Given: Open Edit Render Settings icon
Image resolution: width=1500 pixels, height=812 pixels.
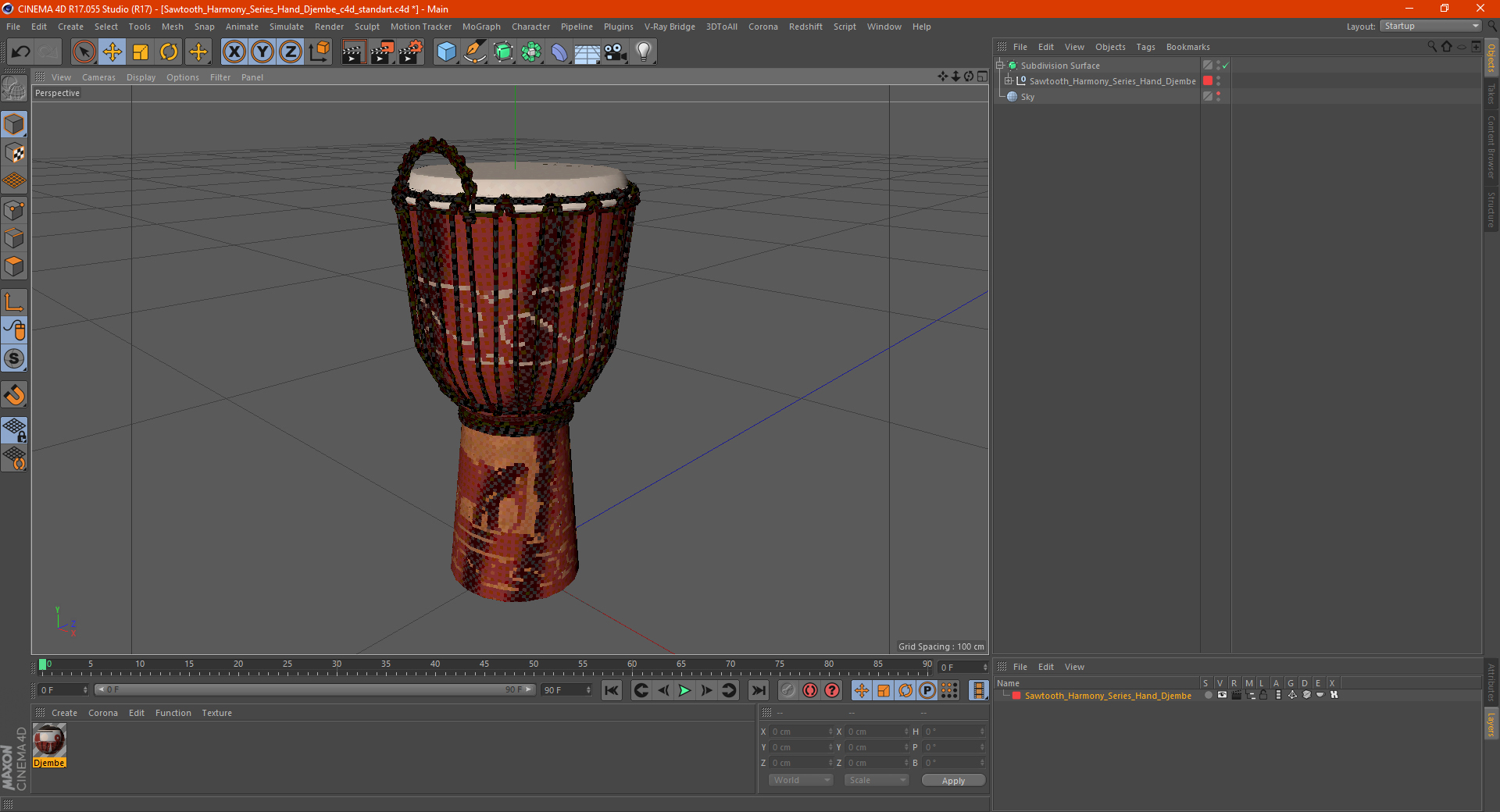Looking at the screenshot, I should [x=411, y=52].
